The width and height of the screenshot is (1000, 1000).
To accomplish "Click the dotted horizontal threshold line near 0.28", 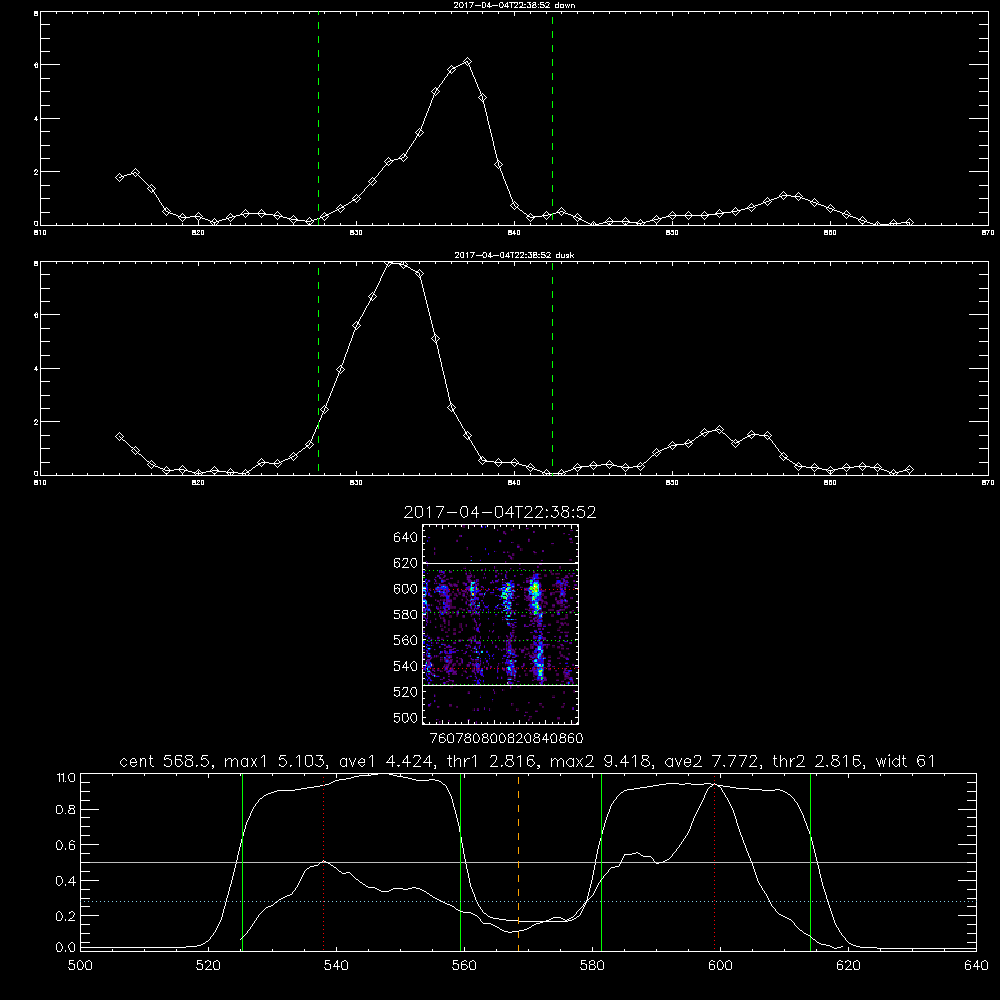I will pyautogui.click(x=528, y=901).
